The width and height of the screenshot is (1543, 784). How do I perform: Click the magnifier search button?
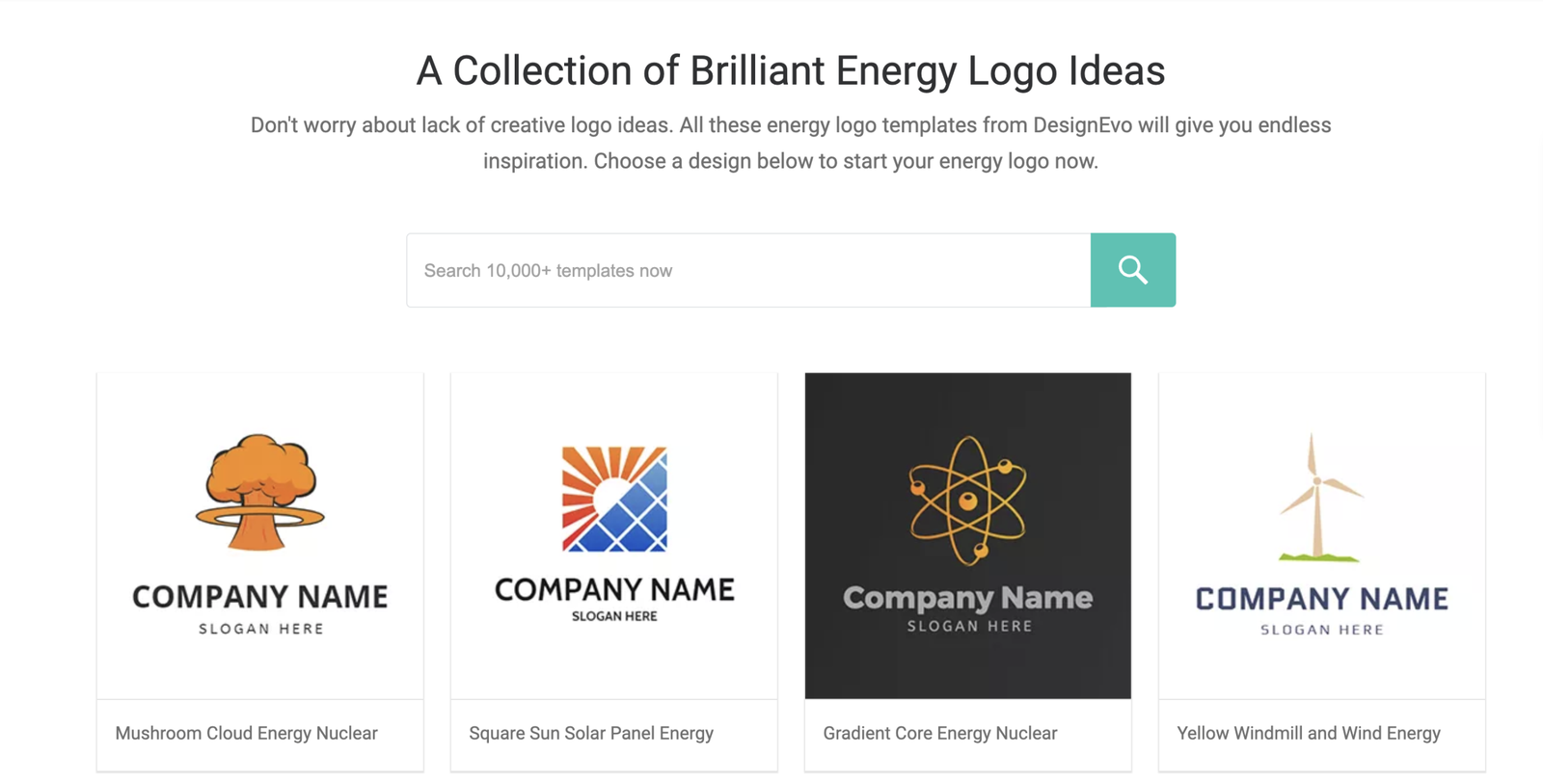[x=1132, y=270]
